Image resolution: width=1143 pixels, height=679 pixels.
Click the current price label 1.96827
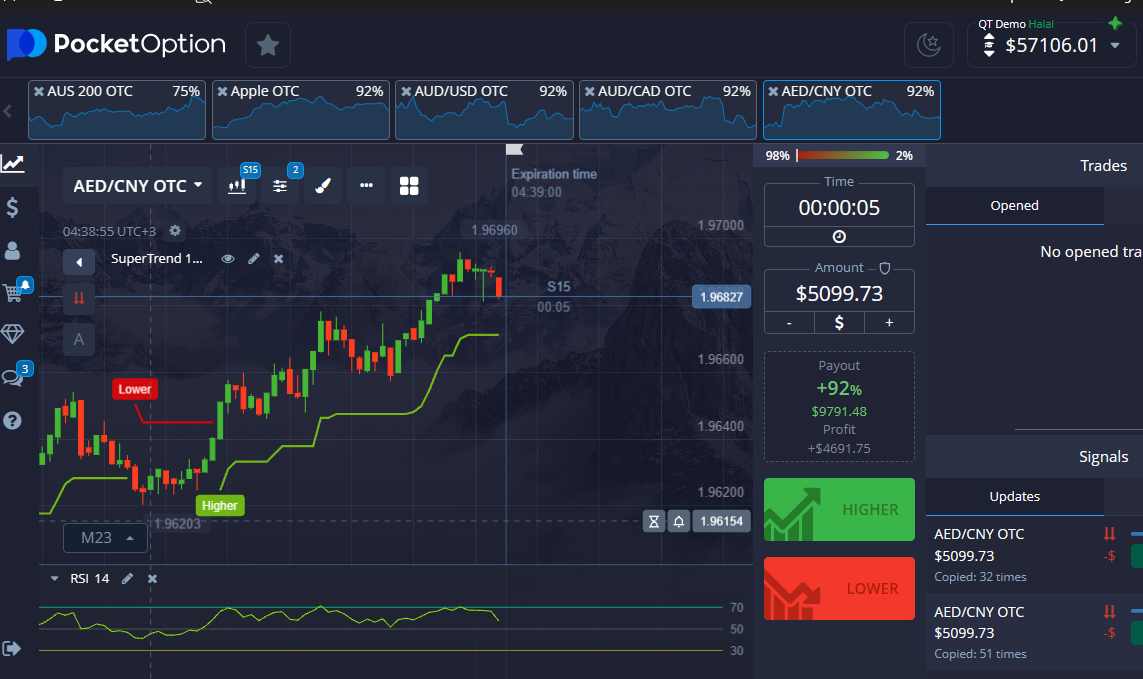tap(722, 297)
